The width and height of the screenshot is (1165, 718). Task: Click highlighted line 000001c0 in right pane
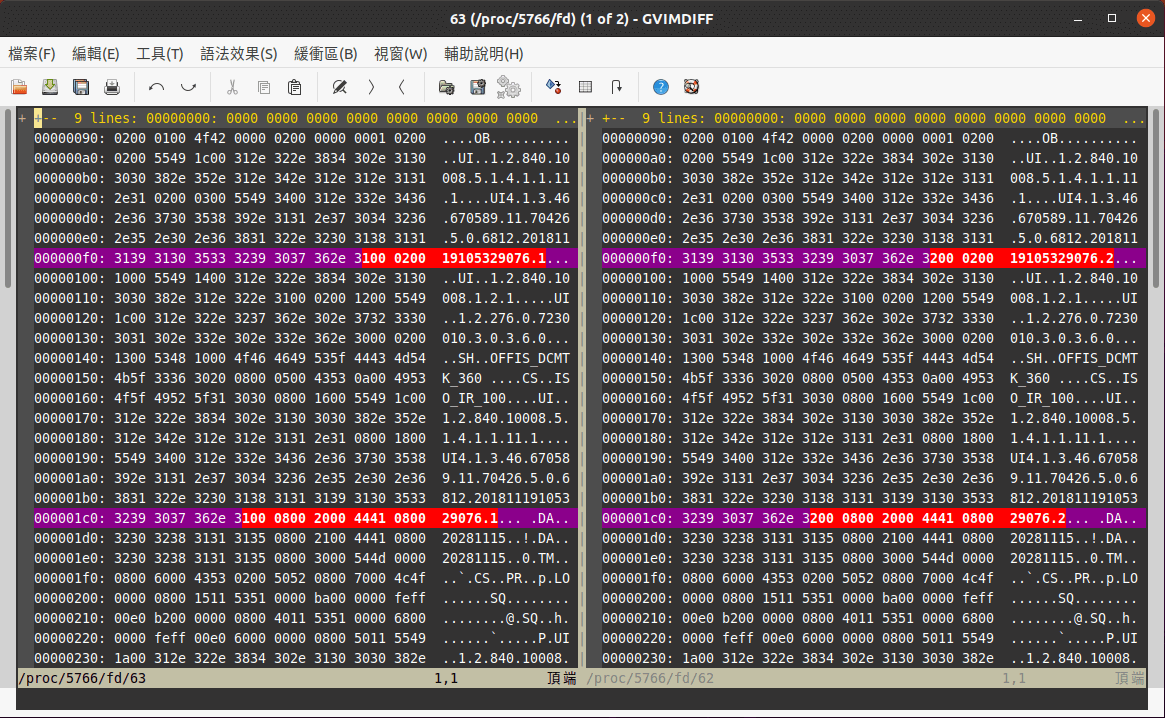coord(874,518)
